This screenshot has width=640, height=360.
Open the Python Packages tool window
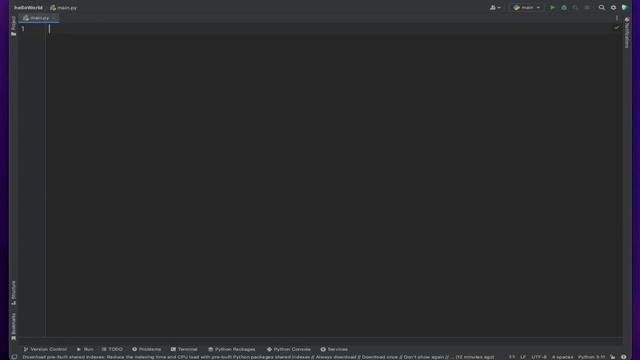click(x=231, y=349)
